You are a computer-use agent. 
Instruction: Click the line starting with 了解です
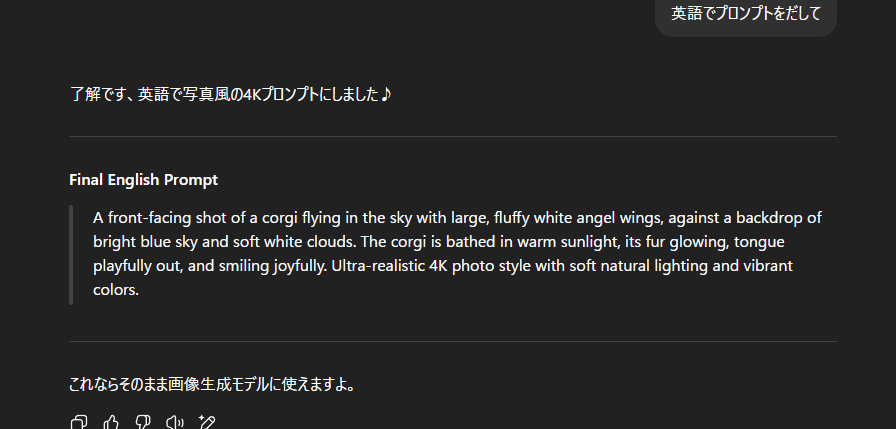point(230,94)
